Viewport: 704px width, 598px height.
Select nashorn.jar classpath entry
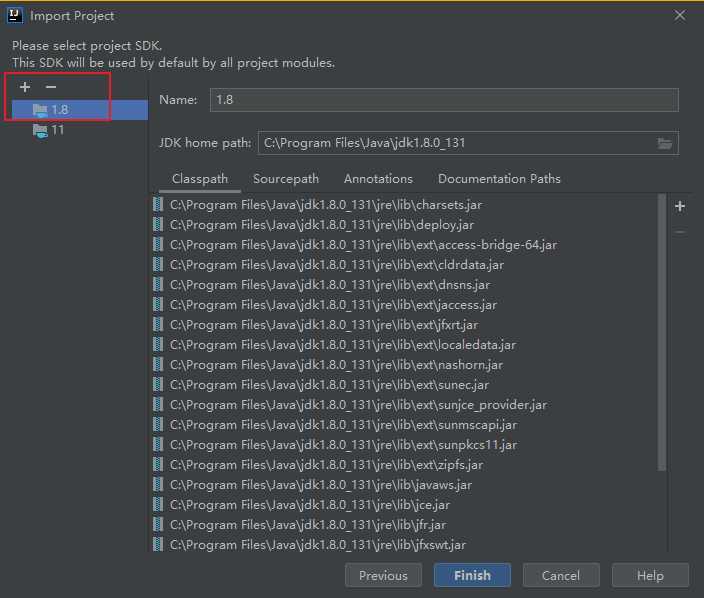[x=404, y=365]
